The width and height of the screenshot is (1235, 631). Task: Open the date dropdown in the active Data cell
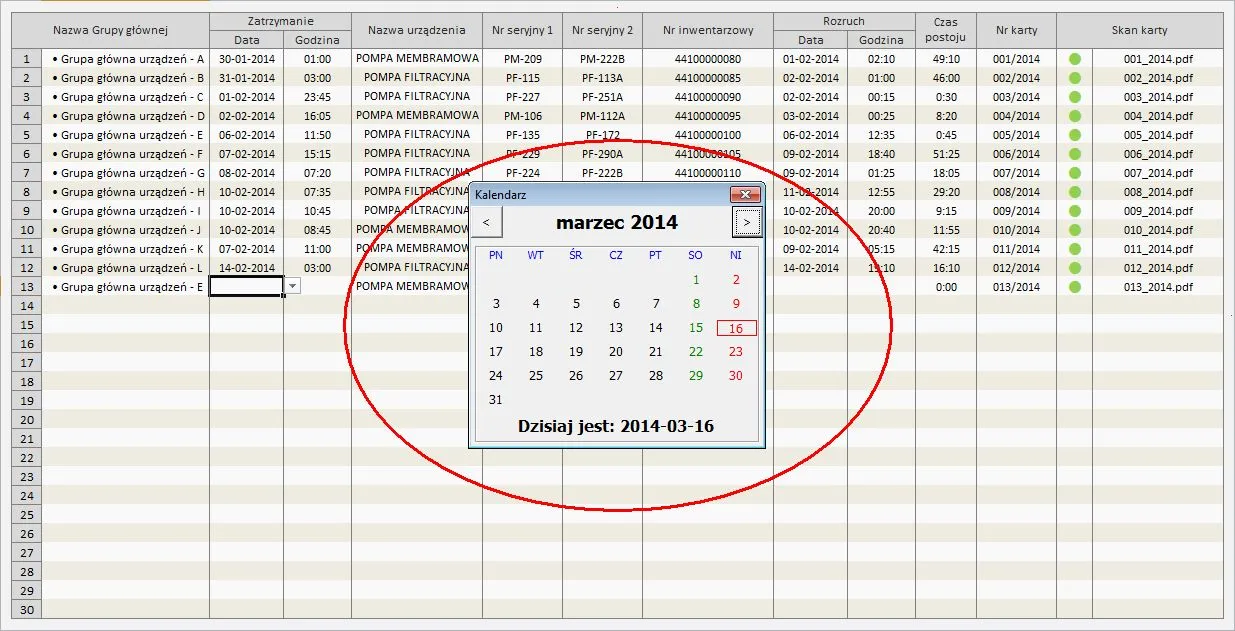tap(291, 287)
